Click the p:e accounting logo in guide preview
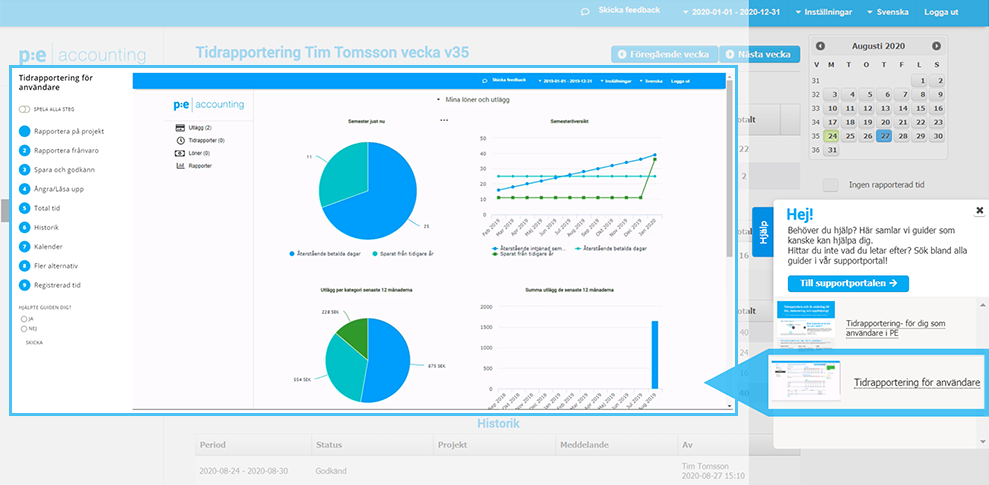989x485 pixels. pyautogui.click(x=211, y=104)
